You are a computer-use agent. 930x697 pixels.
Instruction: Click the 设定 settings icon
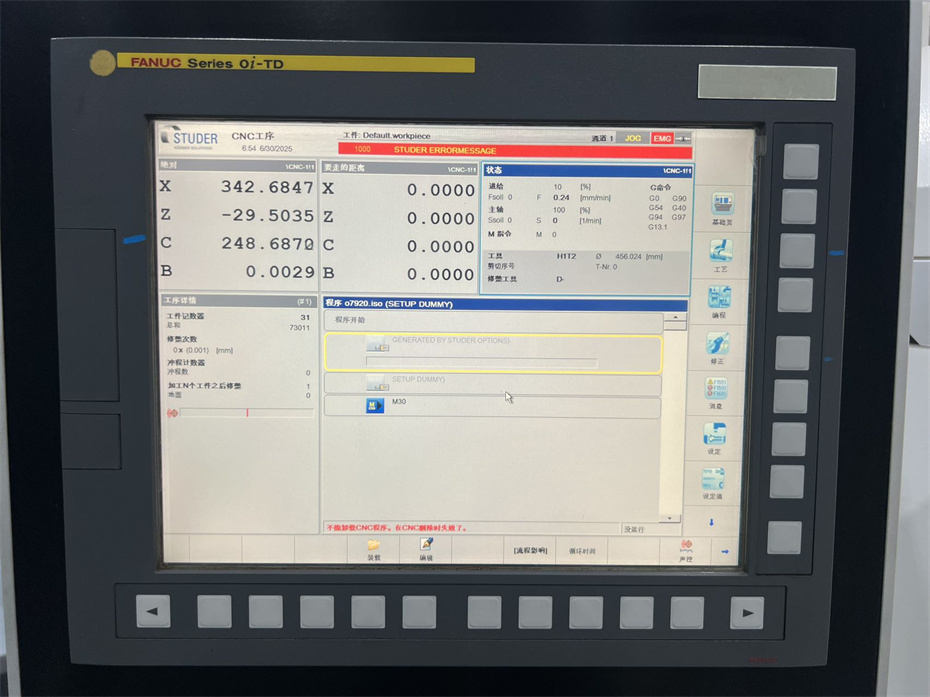coord(714,436)
